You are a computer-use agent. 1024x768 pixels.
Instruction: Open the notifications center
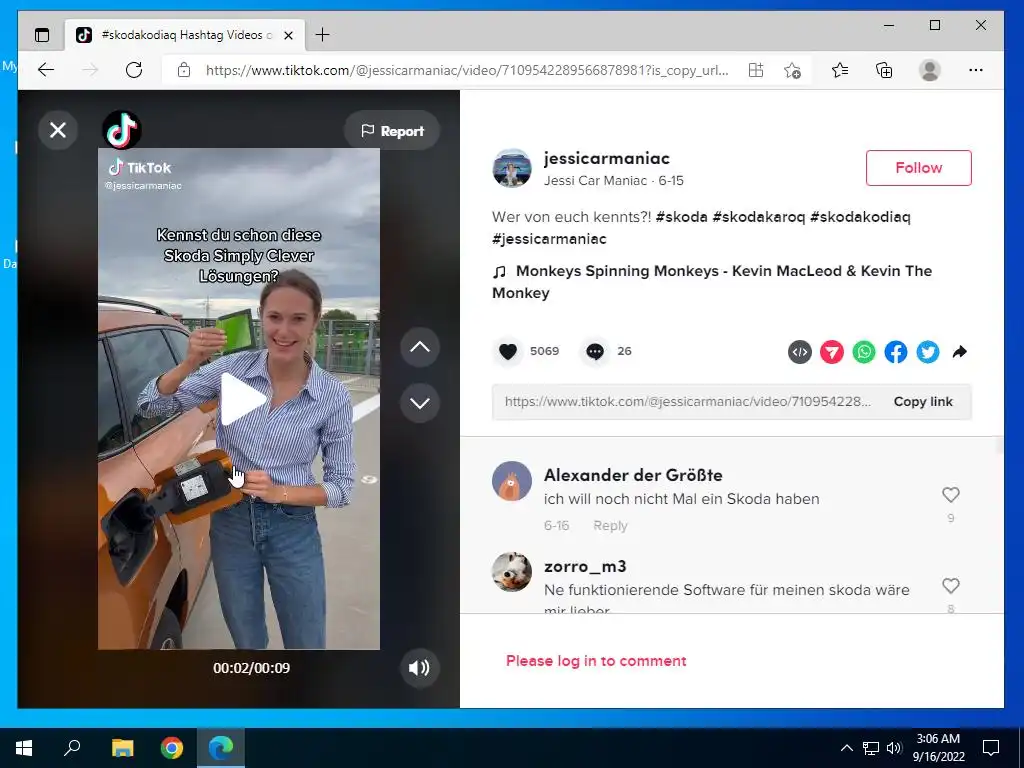click(x=991, y=748)
